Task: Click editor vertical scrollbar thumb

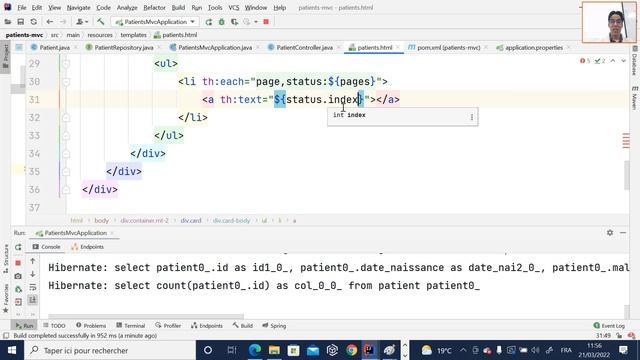Action: click(627, 176)
